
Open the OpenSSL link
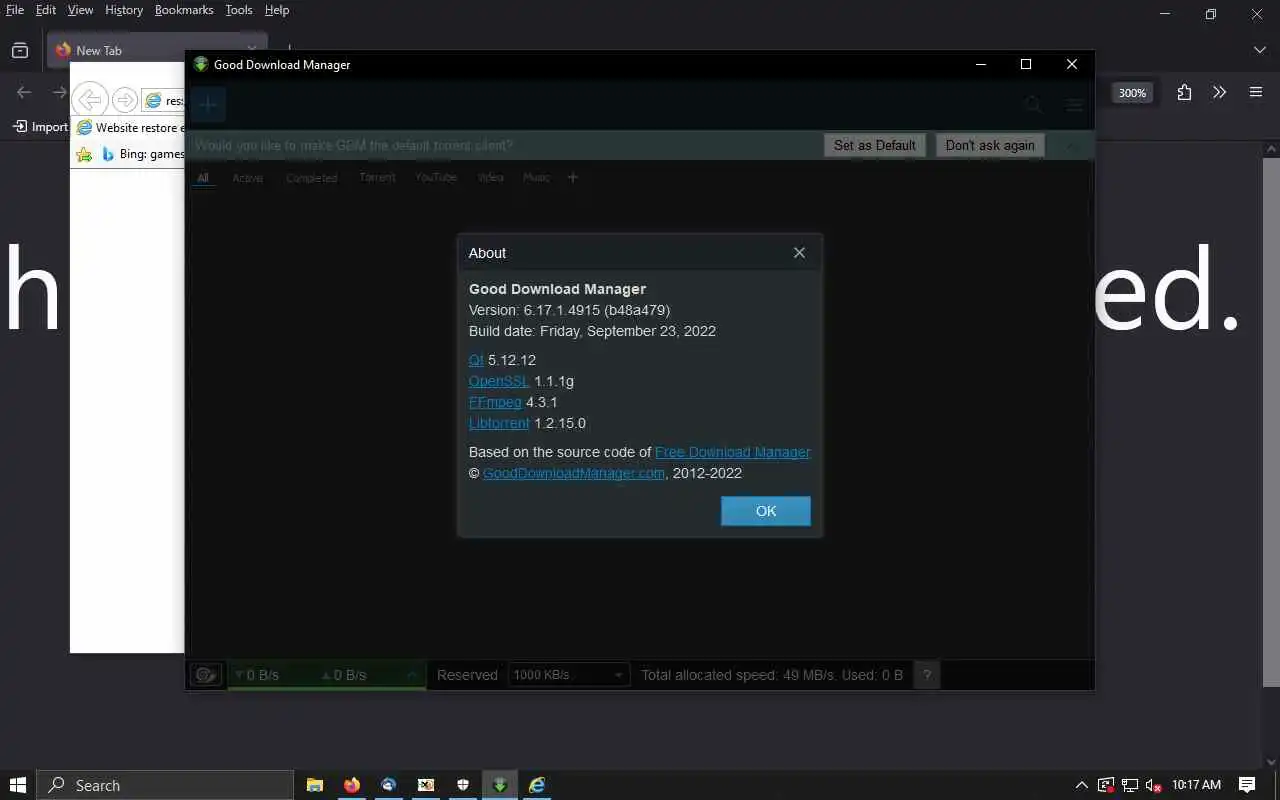click(x=499, y=381)
